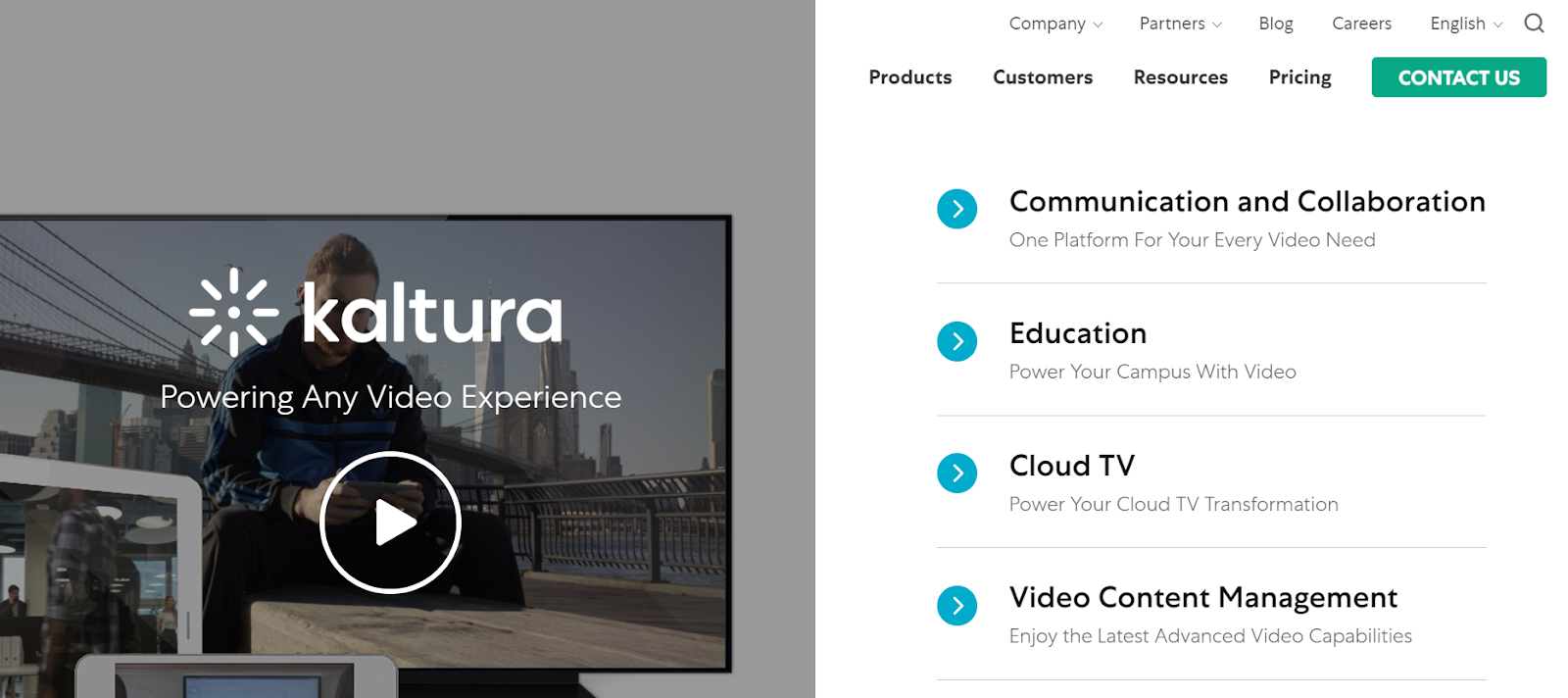This screenshot has width=1568, height=698.
Task: Go to the Careers page
Action: (1361, 24)
